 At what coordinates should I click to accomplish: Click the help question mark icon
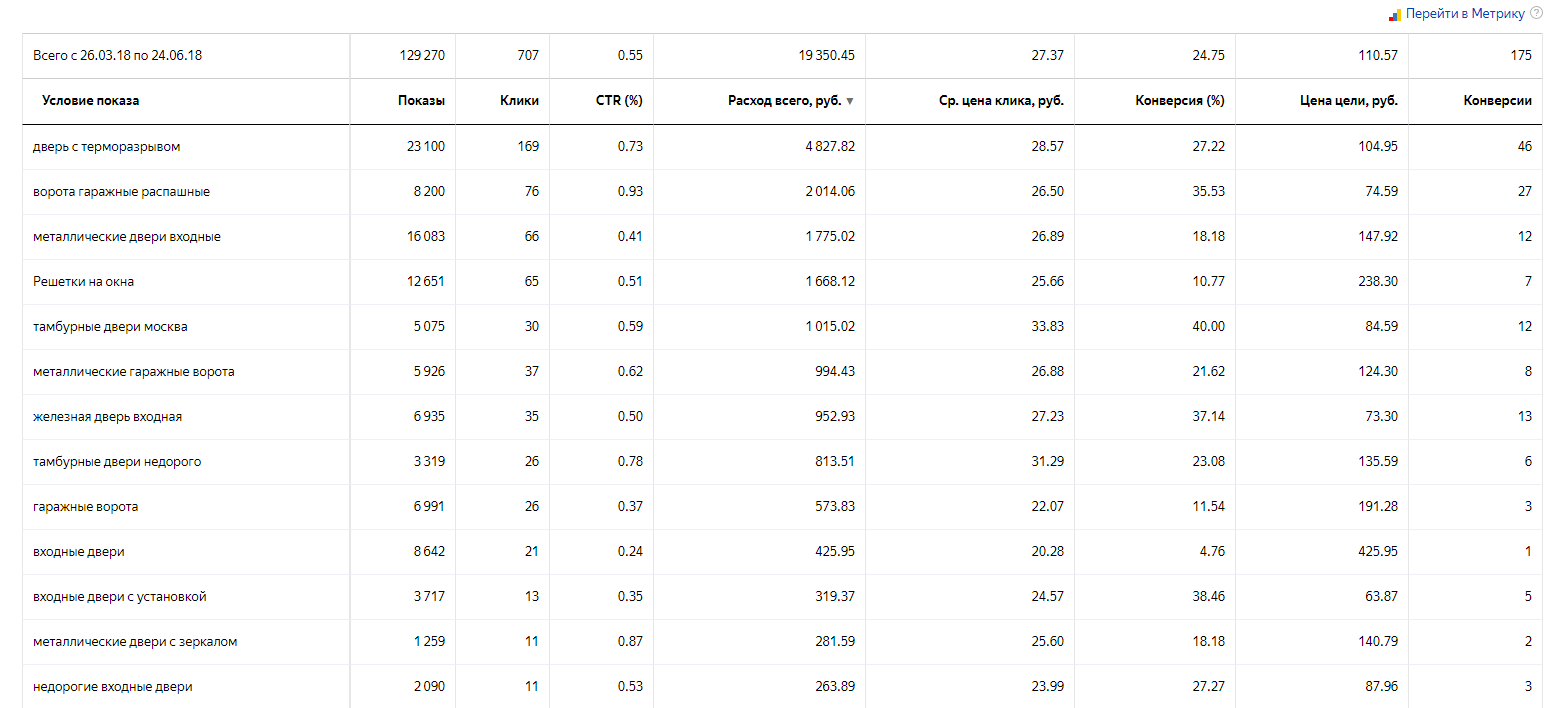pos(1536,13)
